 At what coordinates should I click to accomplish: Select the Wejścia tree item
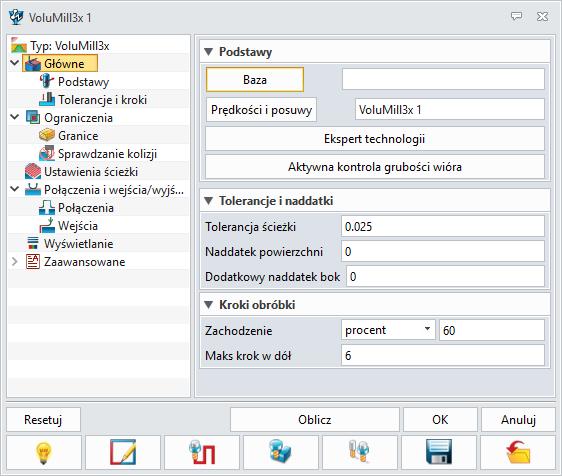click(78, 226)
